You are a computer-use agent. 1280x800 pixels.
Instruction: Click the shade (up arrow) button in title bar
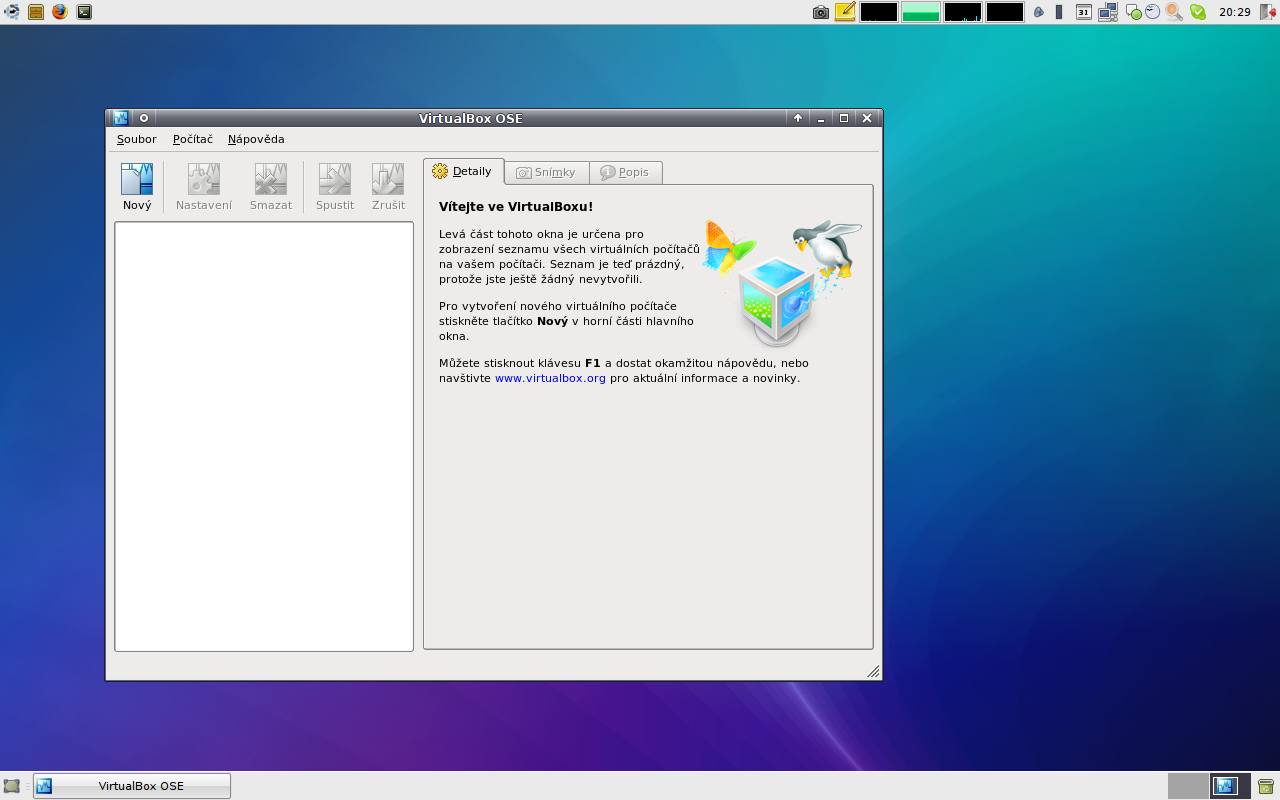(x=798, y=118)
